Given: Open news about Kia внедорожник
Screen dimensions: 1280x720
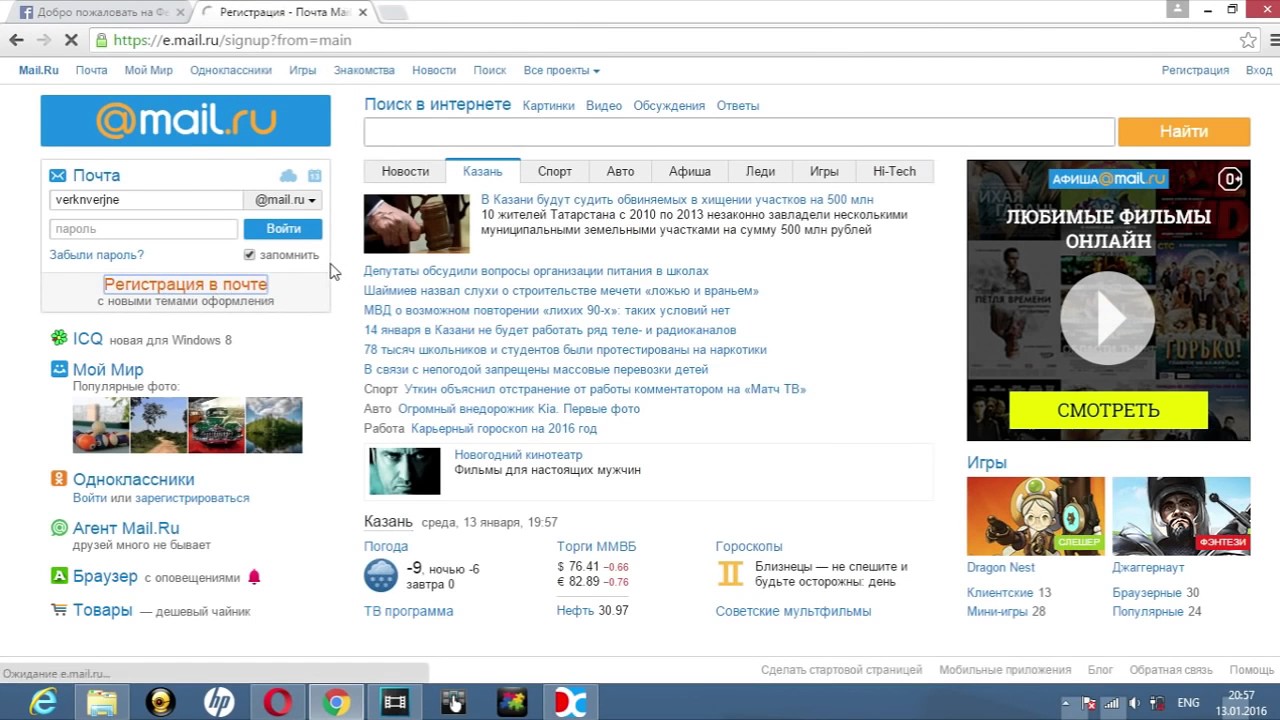Looking at the screenshot, I should pyautogui.click(x=519, y=409).
